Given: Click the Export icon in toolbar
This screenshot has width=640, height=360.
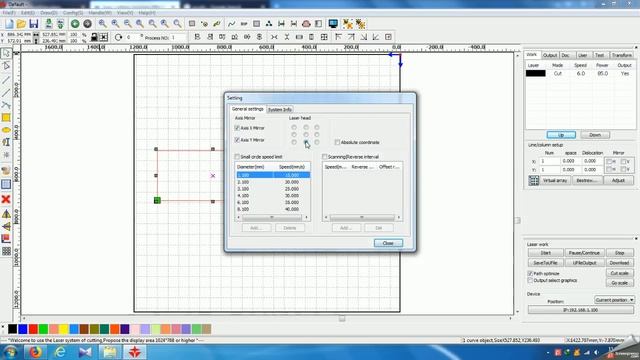Looking at the screenshot, I should pyautogui.click(x=60, y=24).
